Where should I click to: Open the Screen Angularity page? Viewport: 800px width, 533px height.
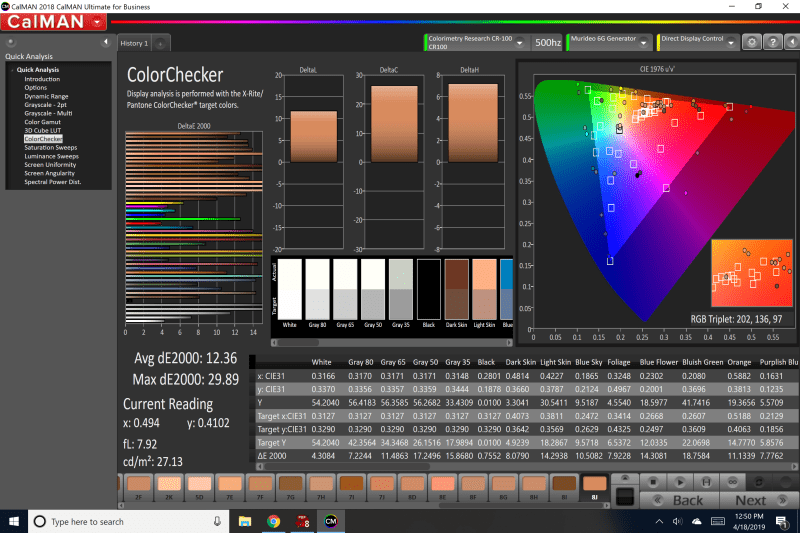pyautogui.click(x=49, y=173)
